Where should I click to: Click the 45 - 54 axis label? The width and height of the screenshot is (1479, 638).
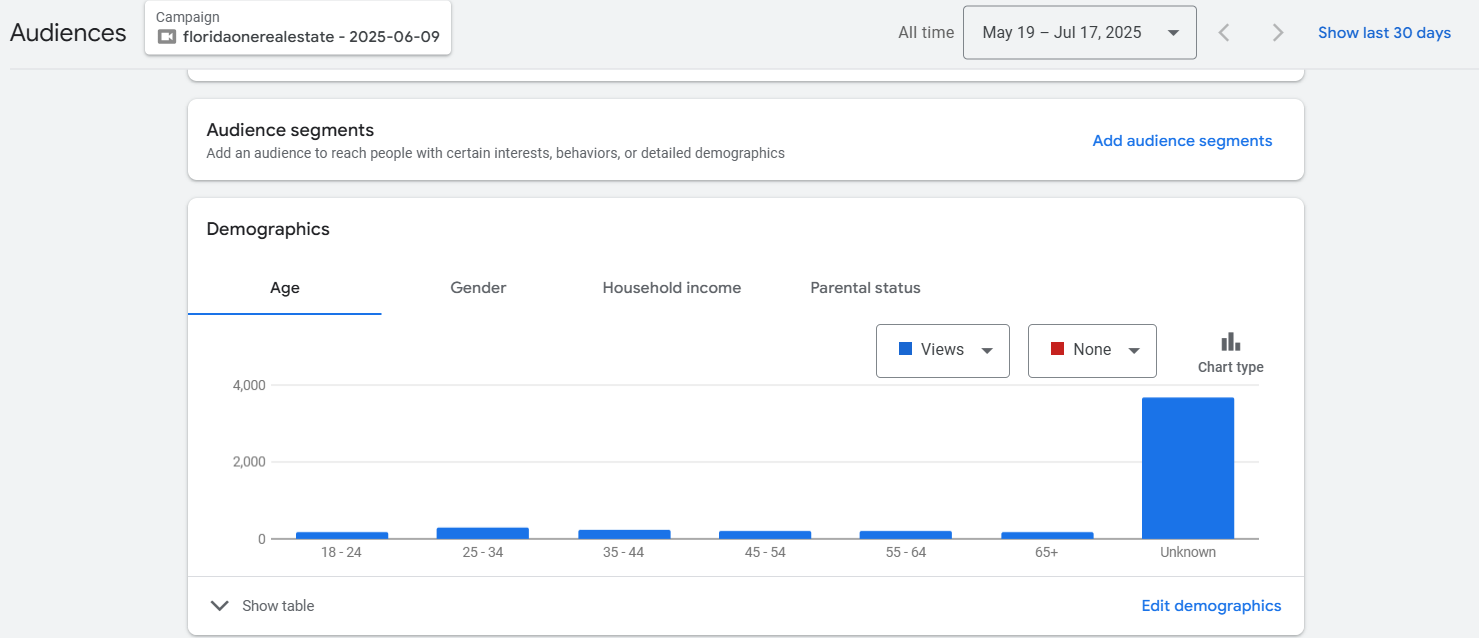pyautogui.click(x=765, y=552)
